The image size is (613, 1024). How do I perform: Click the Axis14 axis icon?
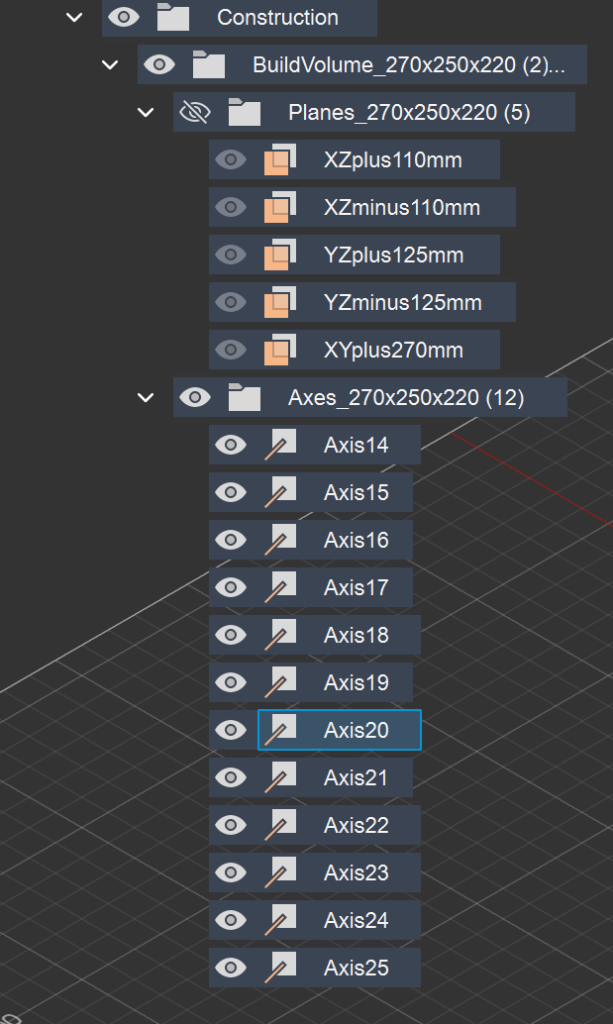(x=279, y=445)
